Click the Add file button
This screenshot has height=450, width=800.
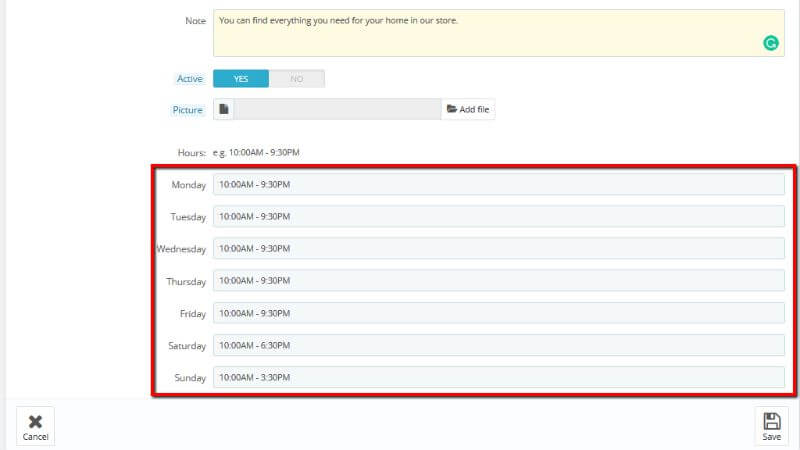coord(468,109)
